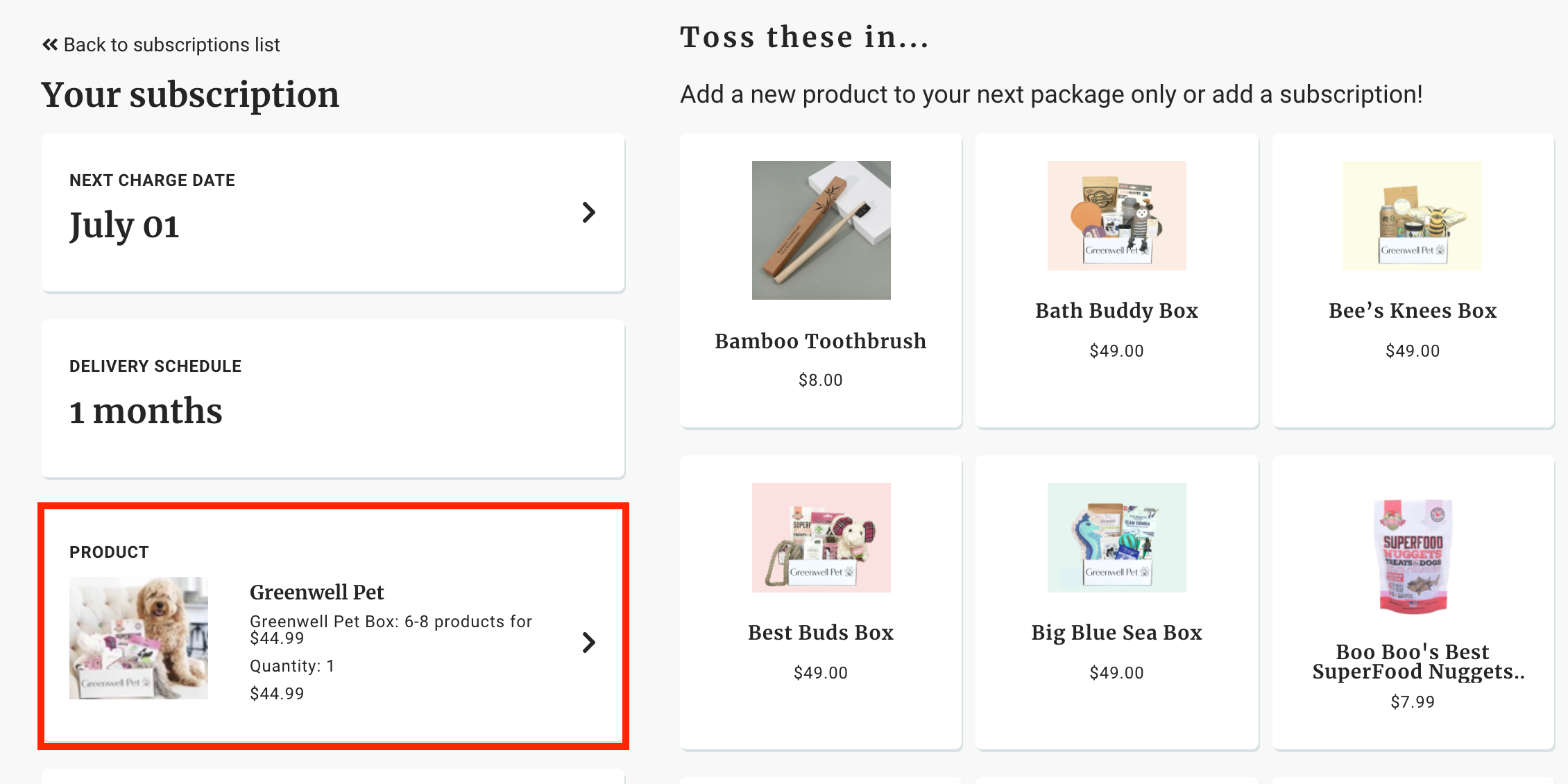Screen dimensions: 1568x784
Task: Open the Bamboo Toothbrush title
Action: click(820, 341)
